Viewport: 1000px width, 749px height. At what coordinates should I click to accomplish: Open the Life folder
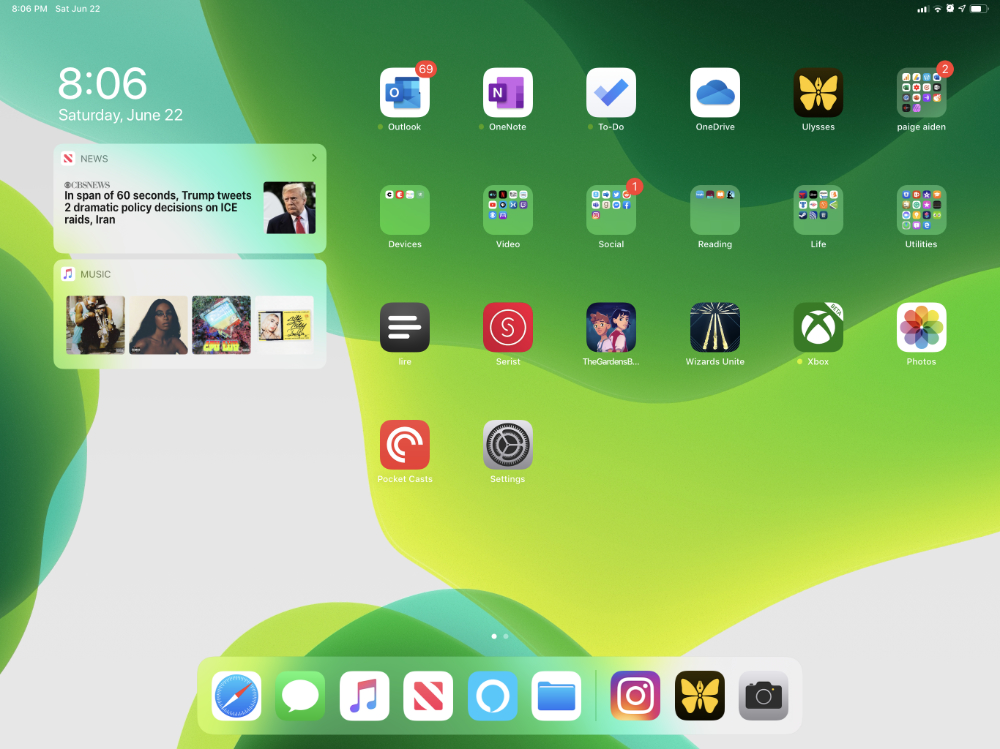coord(818,210)
